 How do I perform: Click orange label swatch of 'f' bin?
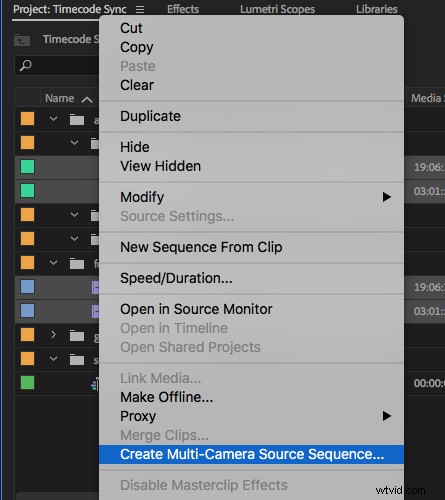click(x=27, y=262)
